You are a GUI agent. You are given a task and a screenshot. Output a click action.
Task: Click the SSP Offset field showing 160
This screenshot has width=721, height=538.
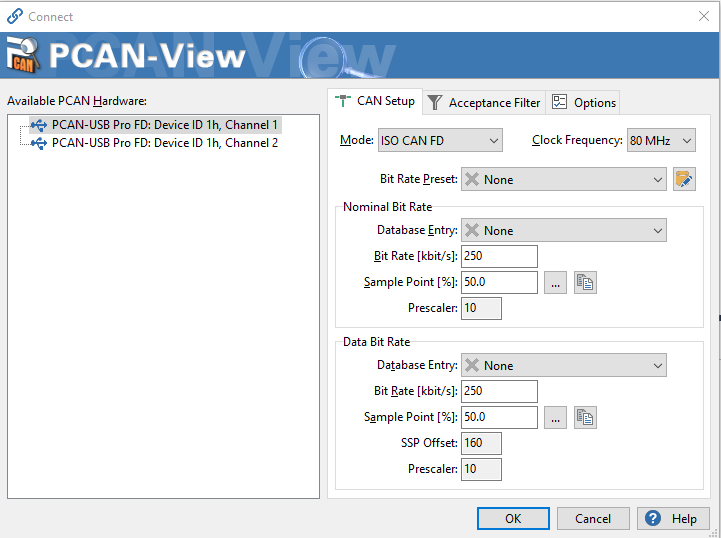[481, 443]
